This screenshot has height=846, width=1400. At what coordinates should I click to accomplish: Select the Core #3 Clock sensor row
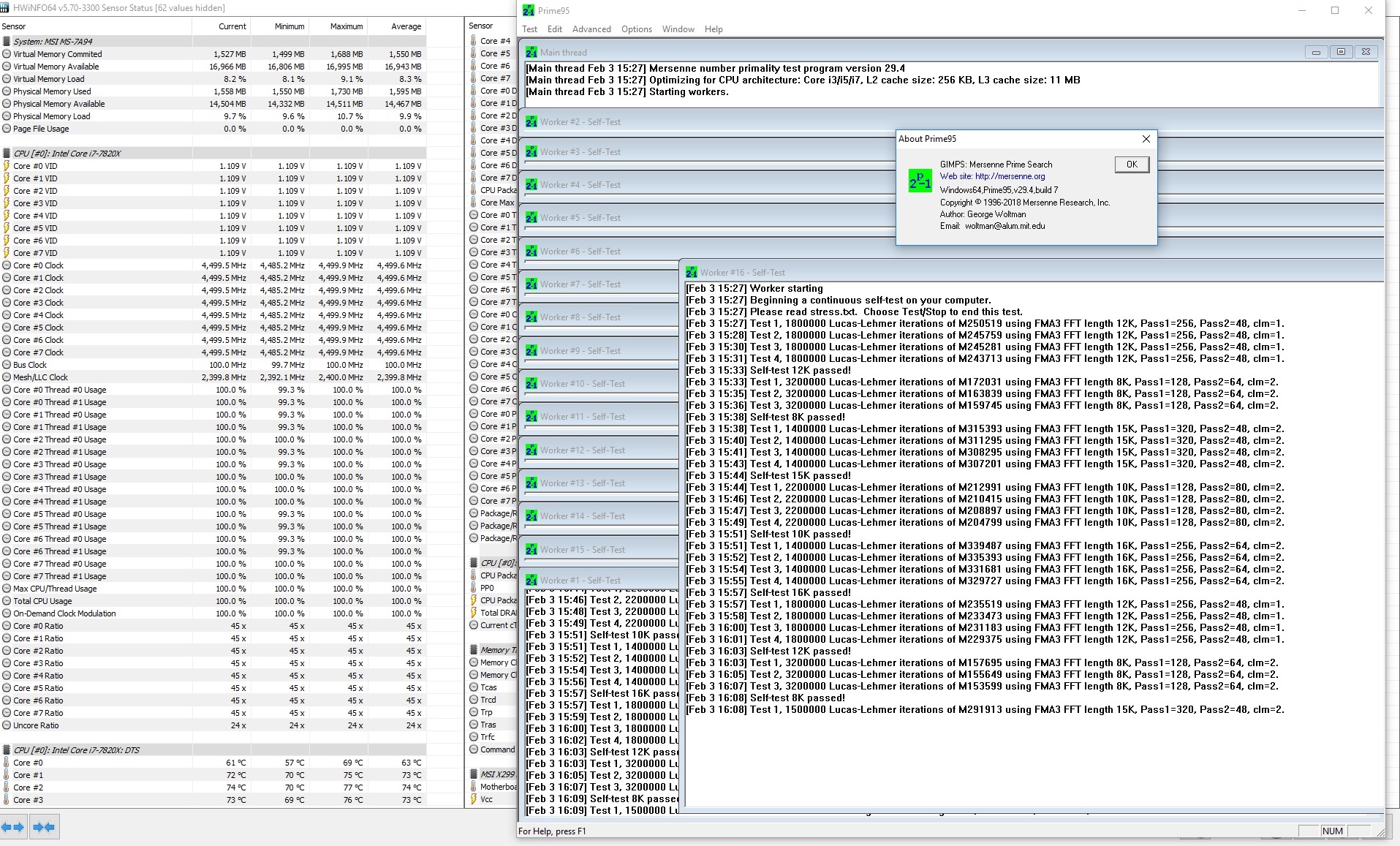(212, 303)
